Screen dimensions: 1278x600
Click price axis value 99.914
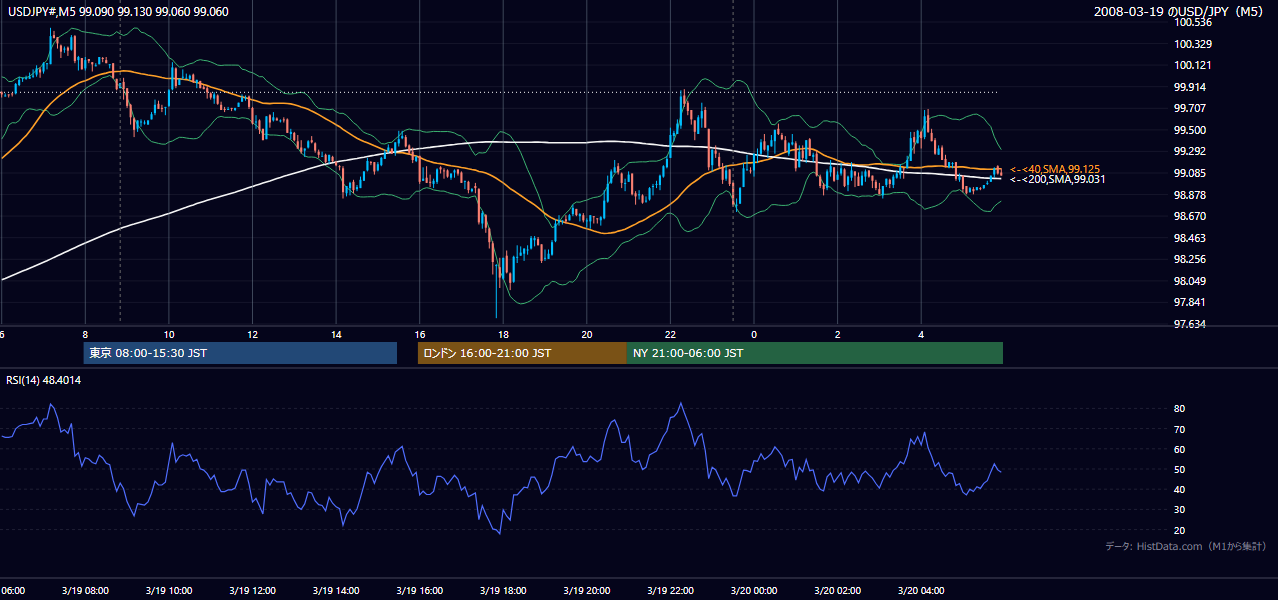coord(1190,87)
